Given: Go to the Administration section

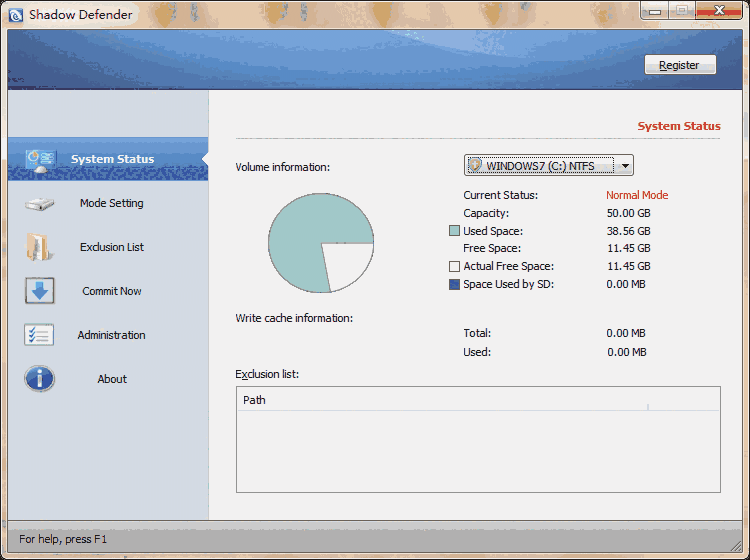Looking at the screenshot, I should pos(111,335).
